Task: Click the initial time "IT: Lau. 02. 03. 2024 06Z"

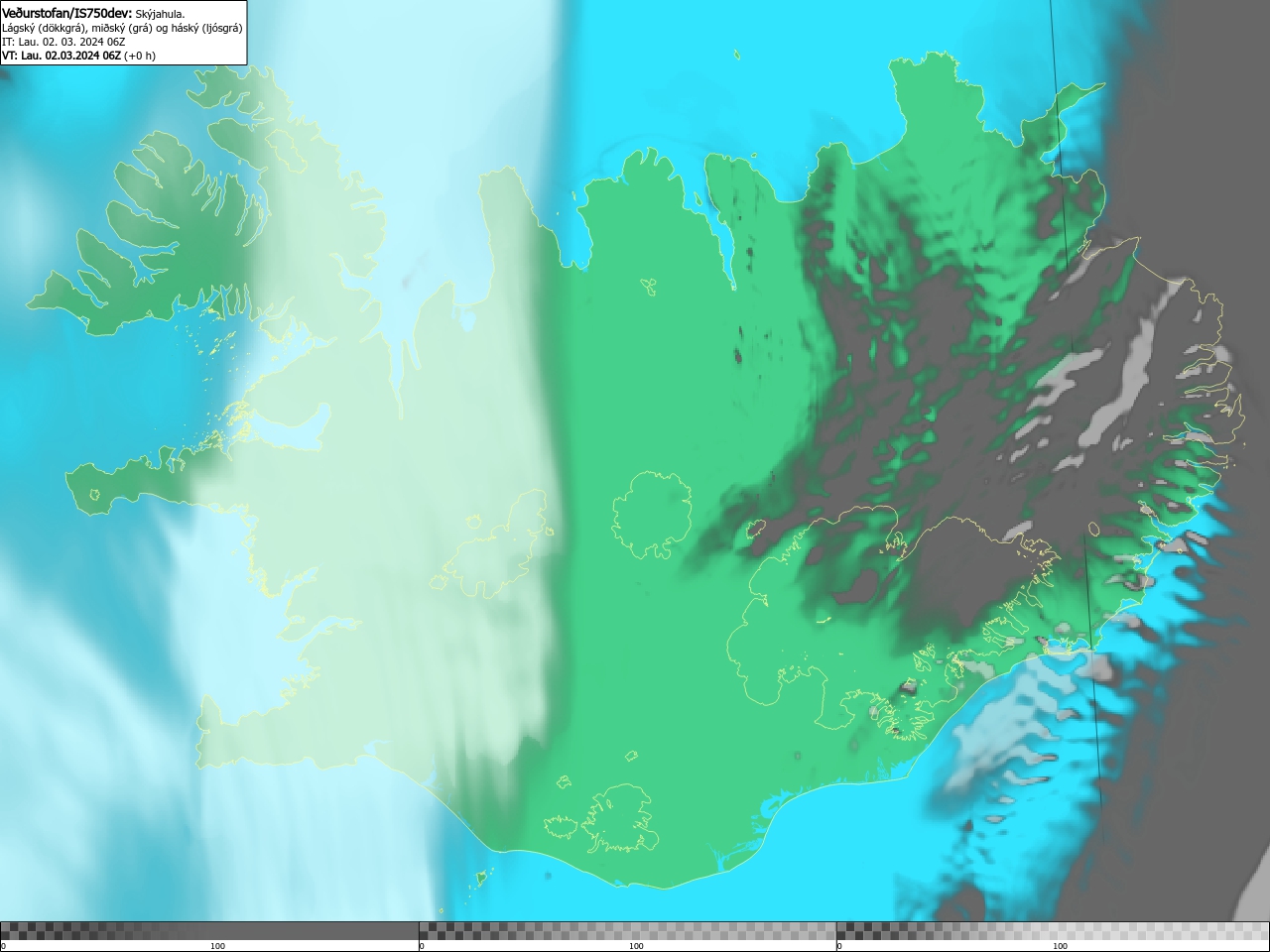Action: pos(63,42)
